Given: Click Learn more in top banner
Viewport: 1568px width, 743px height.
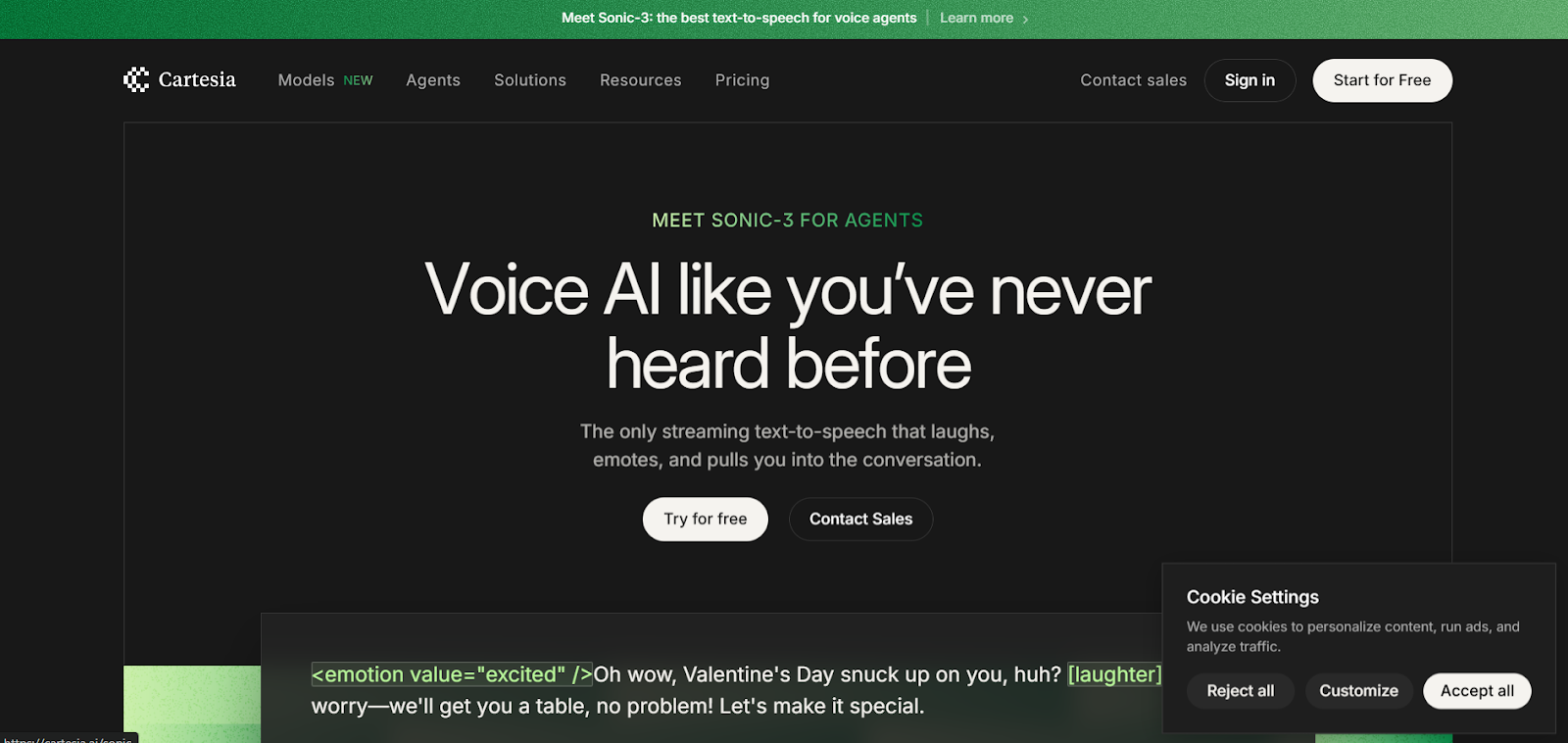Looking at the screenshot, I should (x=976, y=18).
